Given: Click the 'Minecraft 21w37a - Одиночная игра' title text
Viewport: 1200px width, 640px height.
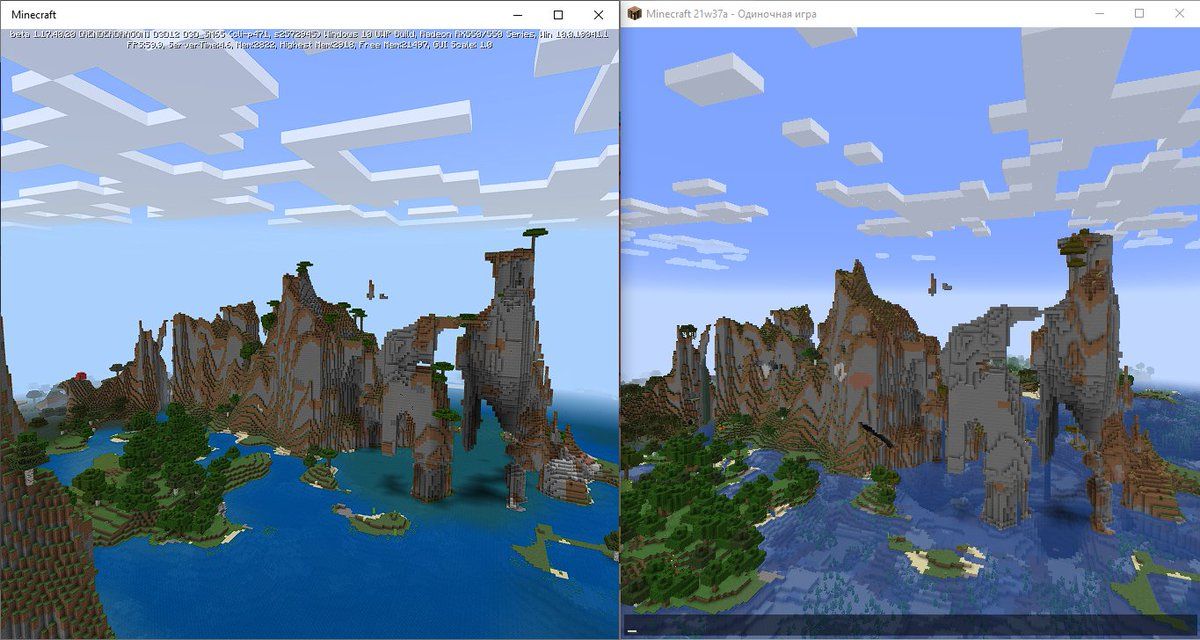Looking at the screenshot, I should (x=731, y=14).
